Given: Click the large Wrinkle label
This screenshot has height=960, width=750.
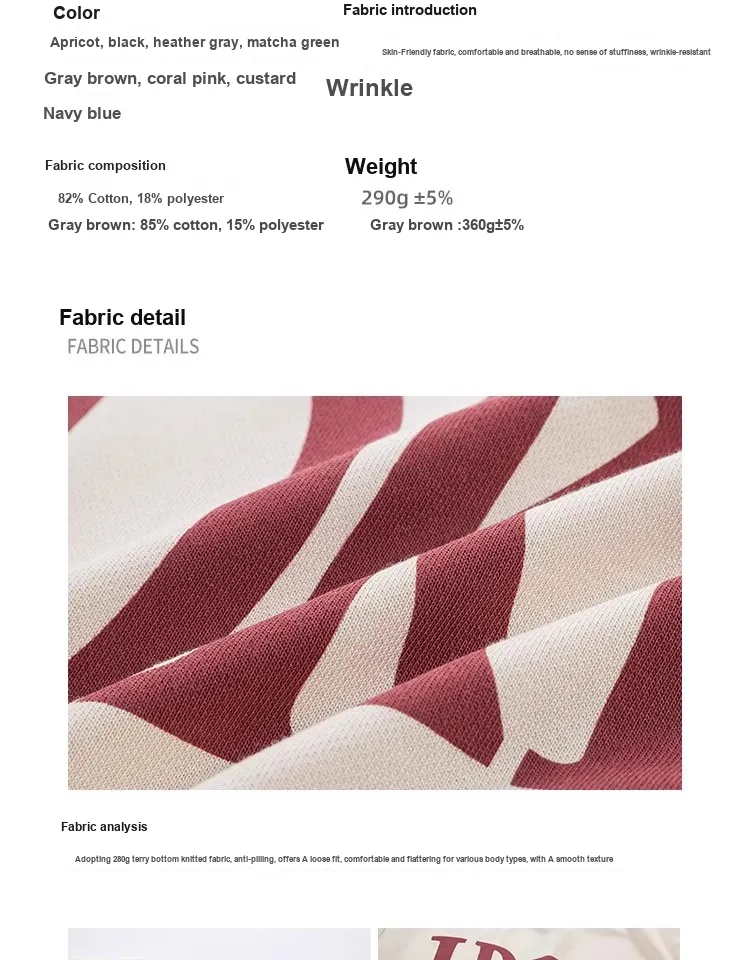Looking at the screenshot, I should click(369, 88).
